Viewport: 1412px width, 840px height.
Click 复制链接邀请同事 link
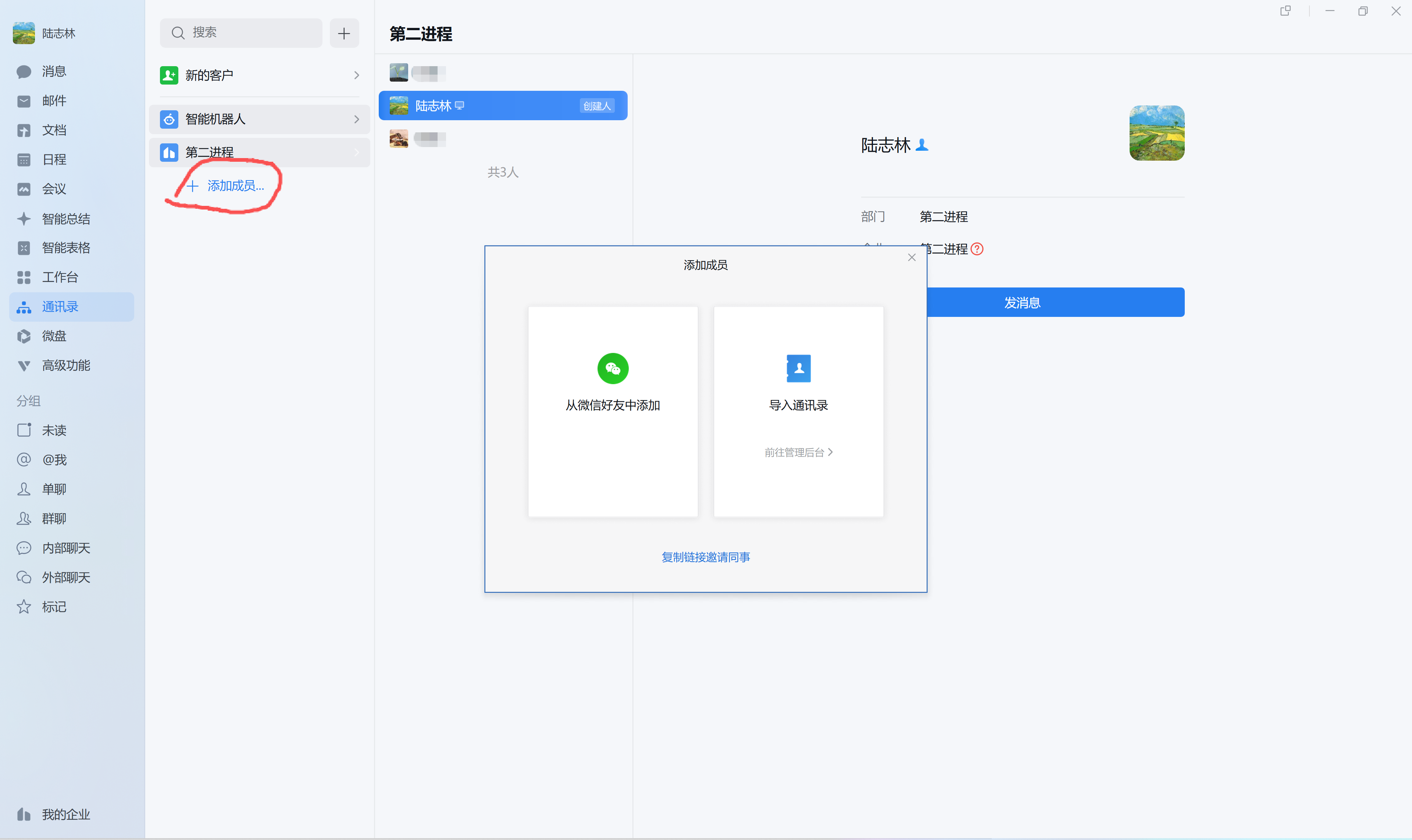pyautogui.click(x=705, y=558)
